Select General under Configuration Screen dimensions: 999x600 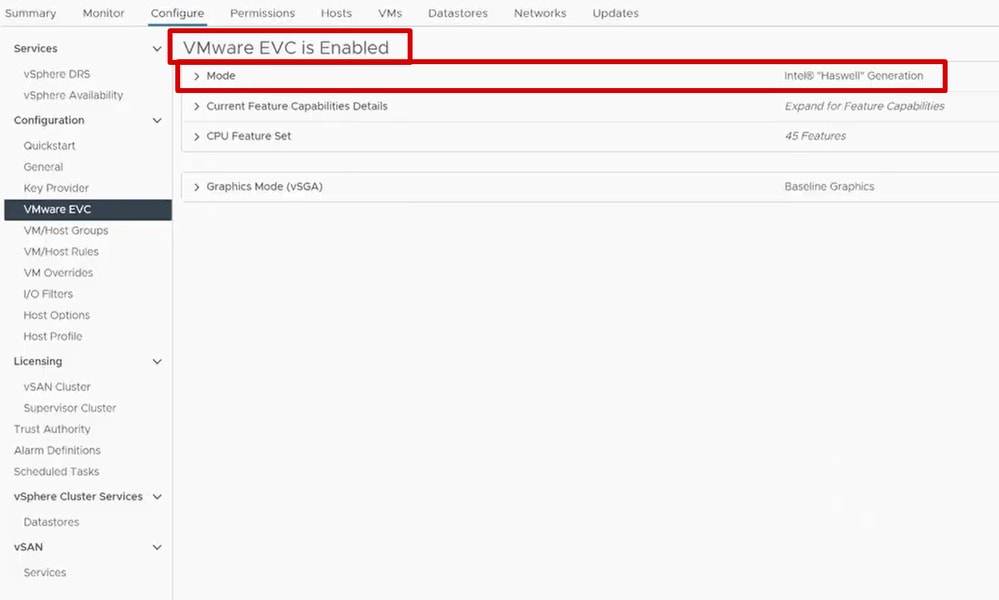point(43,167)
